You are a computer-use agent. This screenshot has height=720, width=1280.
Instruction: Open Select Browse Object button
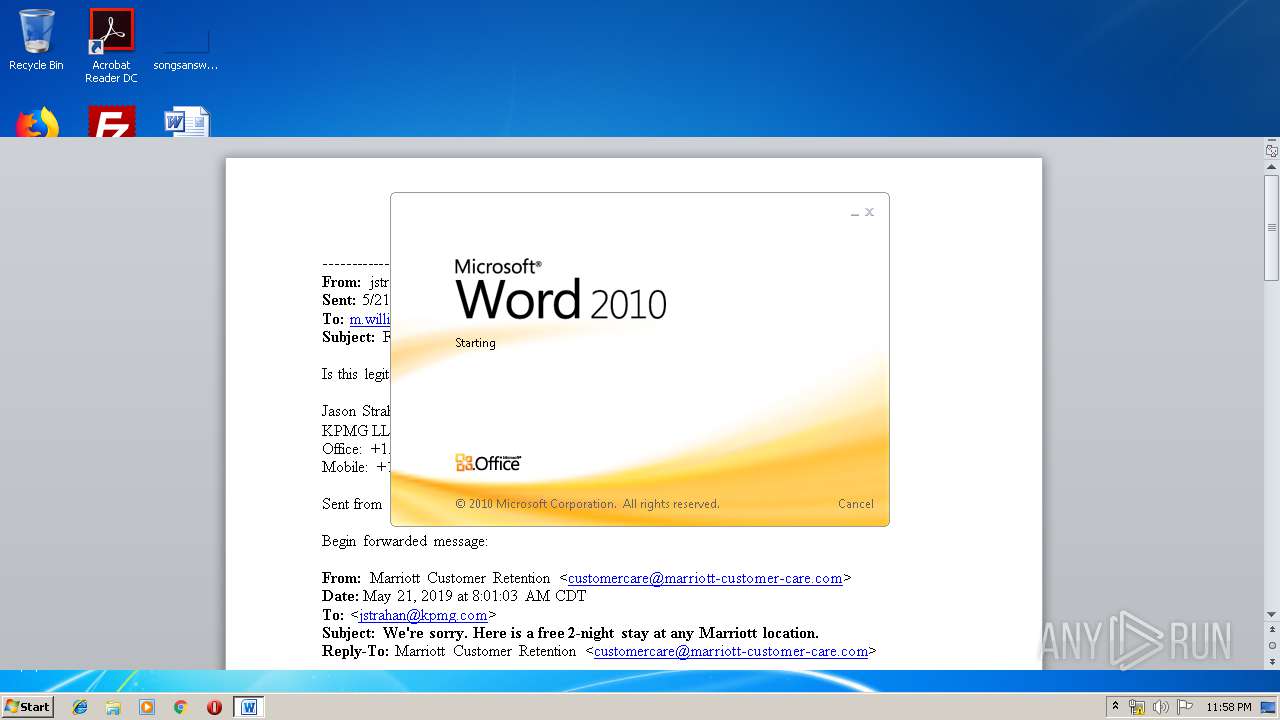tap(1272, 646)
